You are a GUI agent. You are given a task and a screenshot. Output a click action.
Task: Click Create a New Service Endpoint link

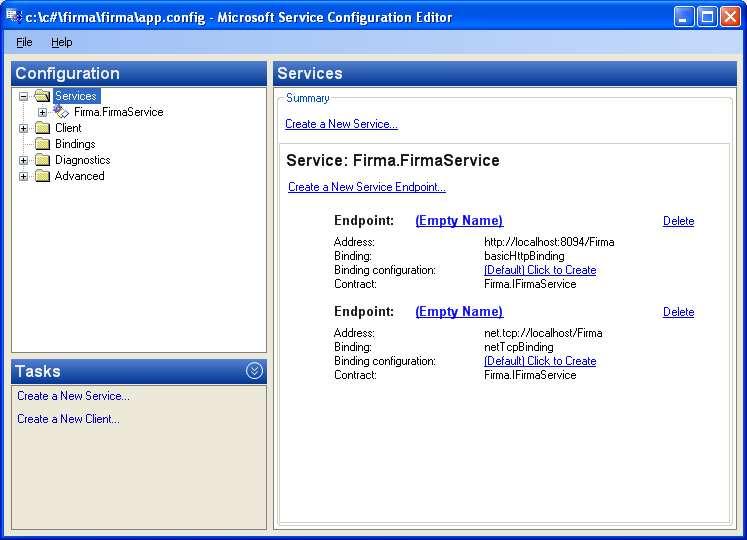pos(367,187)
